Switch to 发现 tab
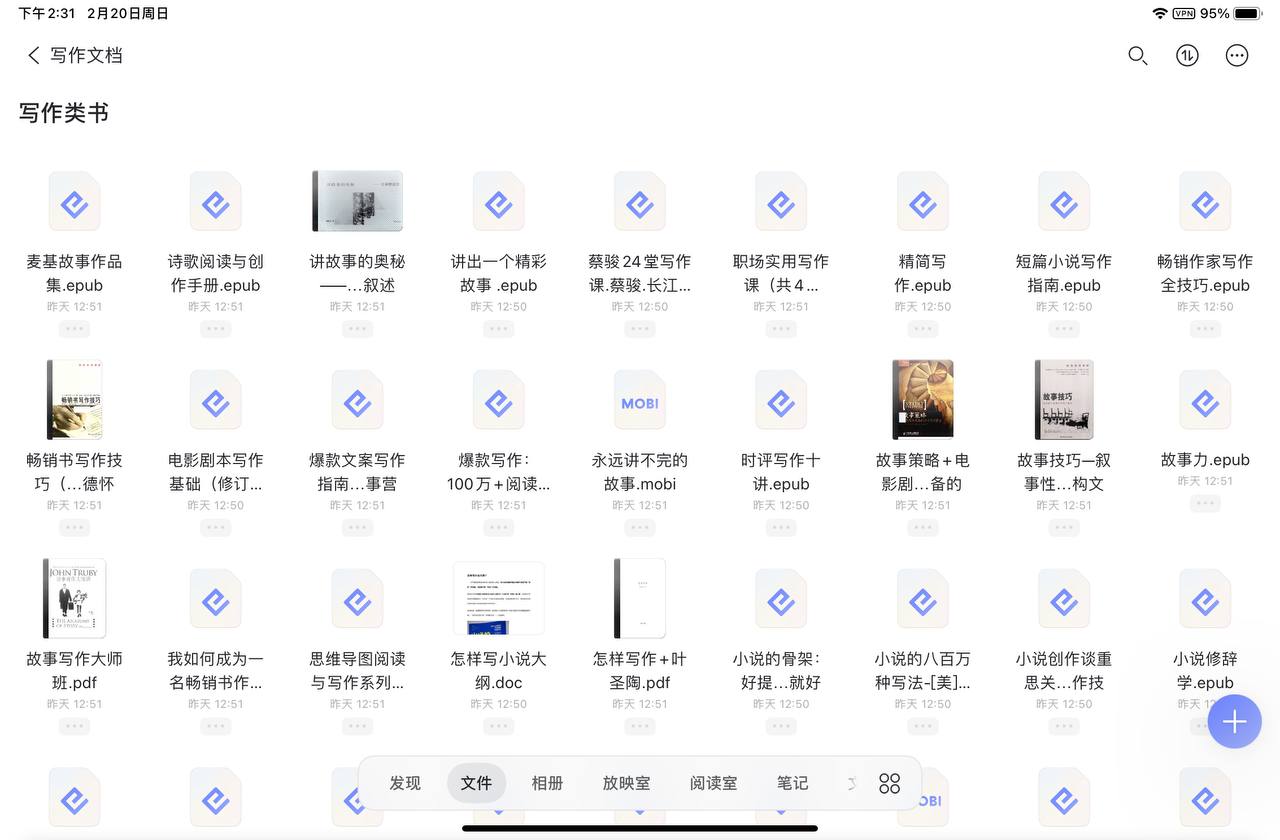 point(405,783)
